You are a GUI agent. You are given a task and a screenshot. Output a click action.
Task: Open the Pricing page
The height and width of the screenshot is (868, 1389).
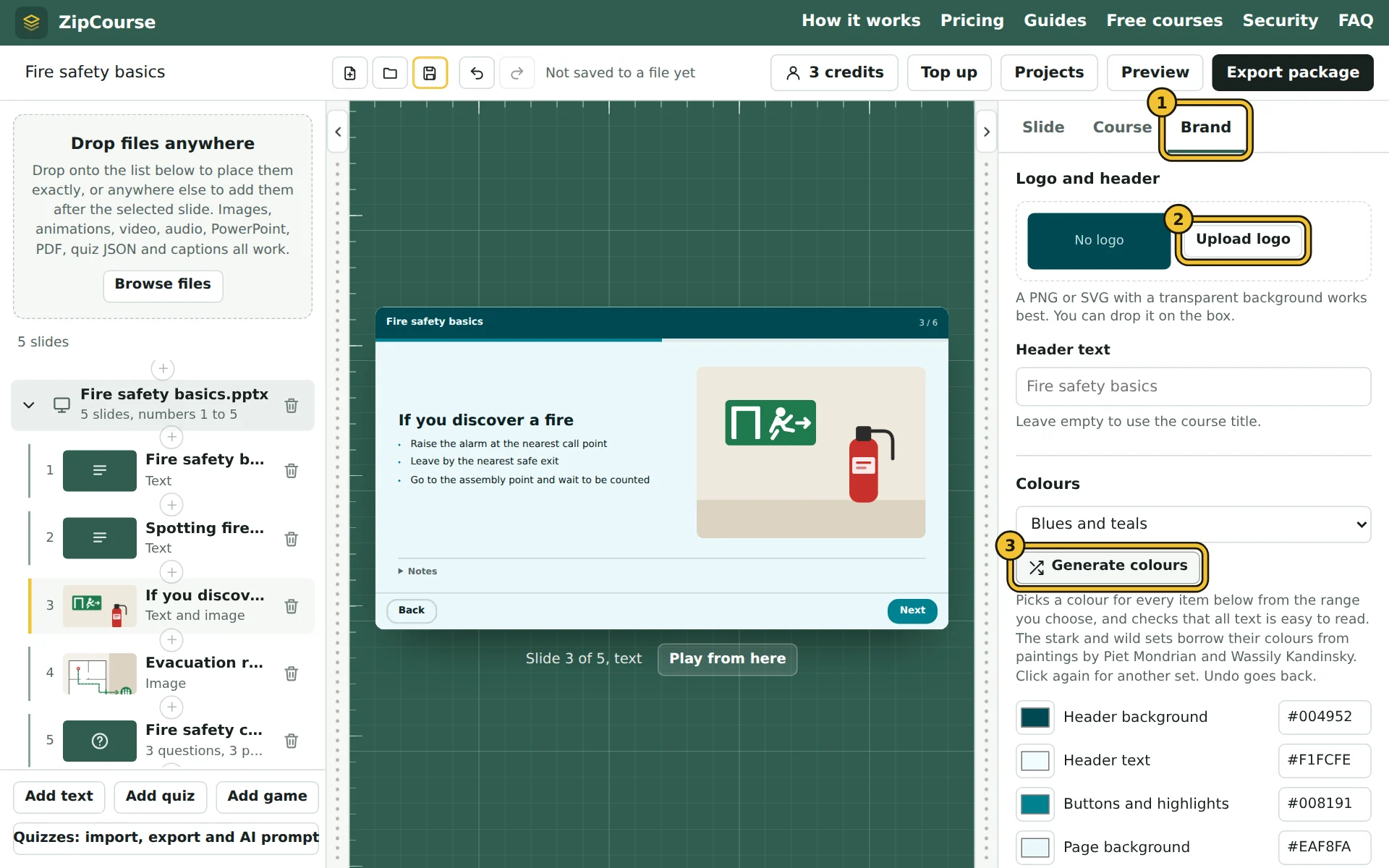coord(972,21)
